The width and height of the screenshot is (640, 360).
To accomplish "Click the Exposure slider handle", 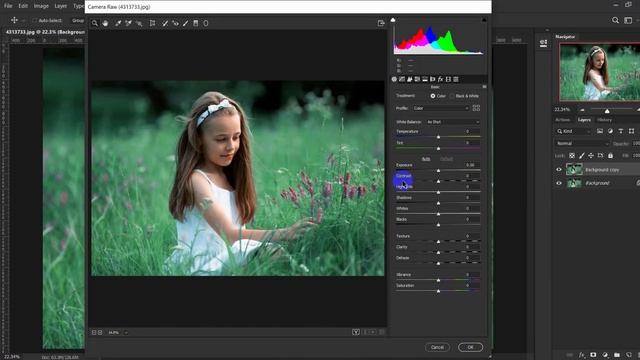I will [438, 171].
